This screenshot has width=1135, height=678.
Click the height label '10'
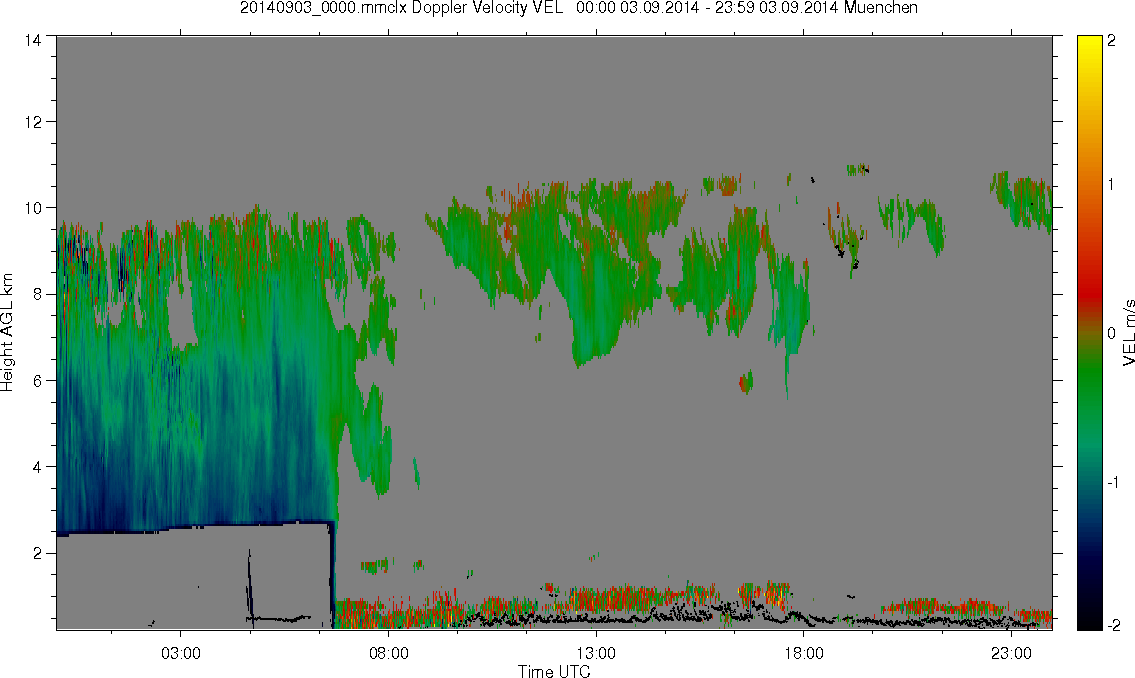point(33,208)
